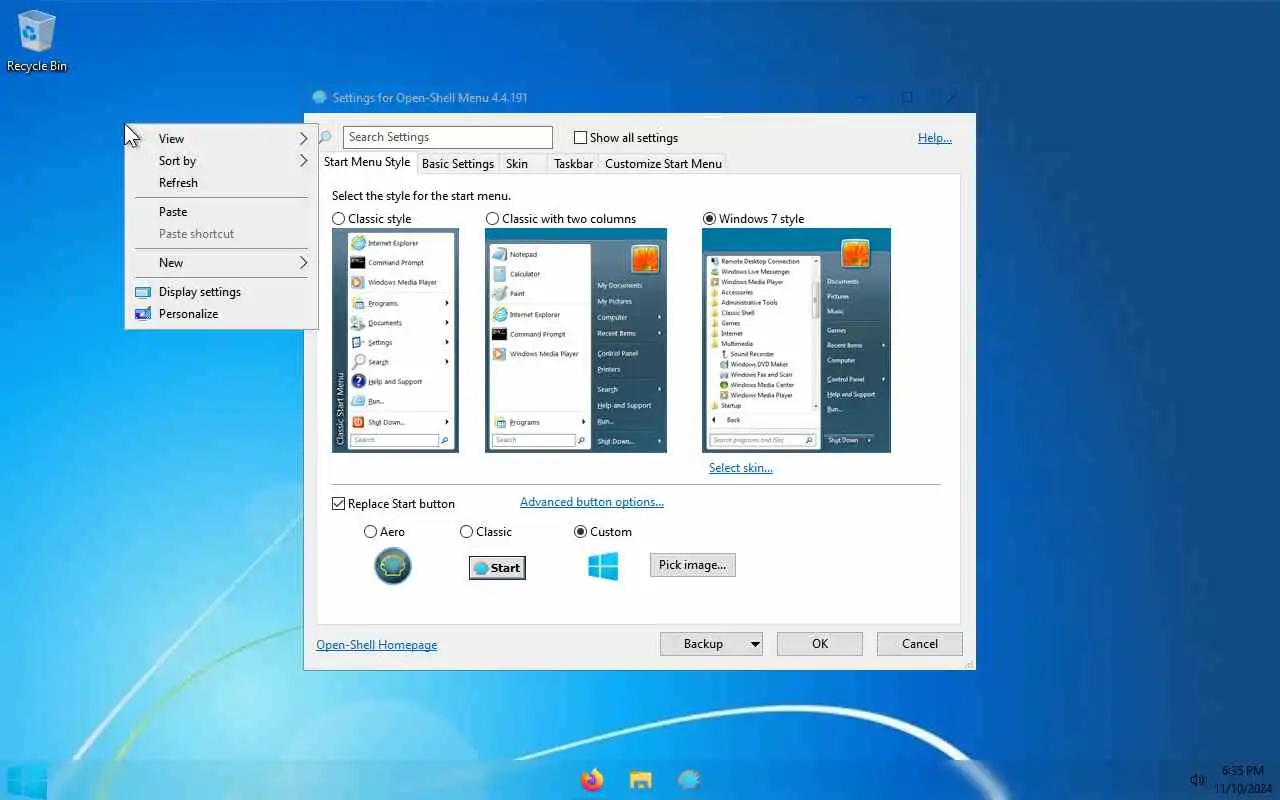Open Firefox from the taskbar
This screenshot has width=1280, height=800.
[592, 780]
